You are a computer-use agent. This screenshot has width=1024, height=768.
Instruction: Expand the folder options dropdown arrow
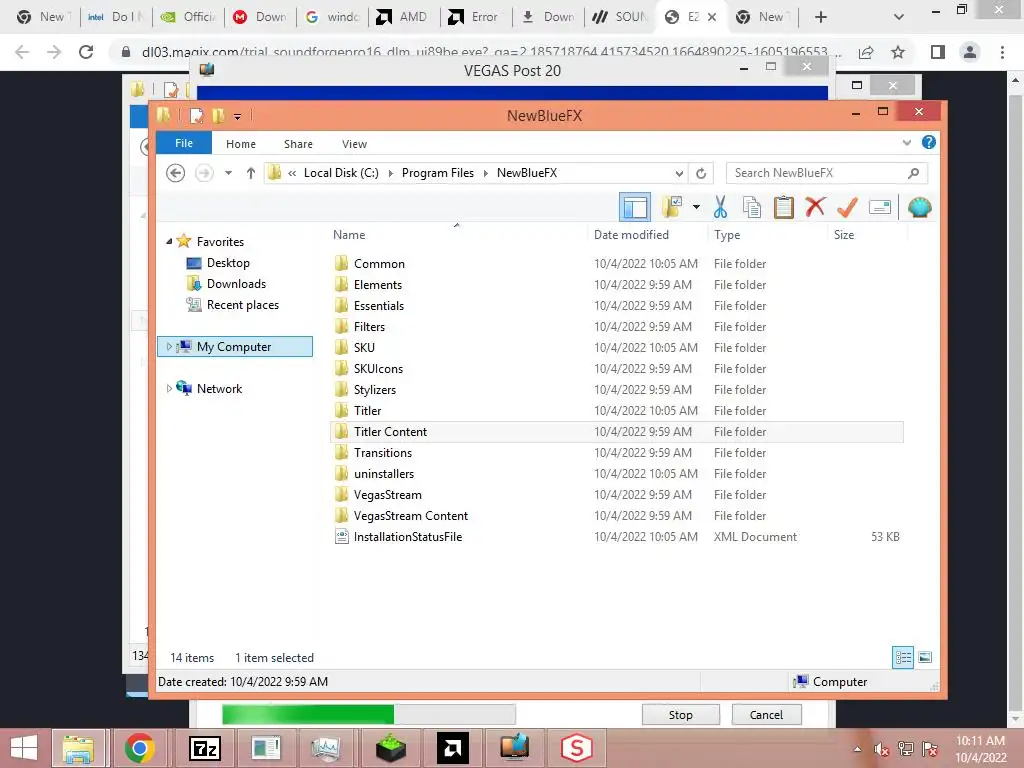click(x=696, y=208)
